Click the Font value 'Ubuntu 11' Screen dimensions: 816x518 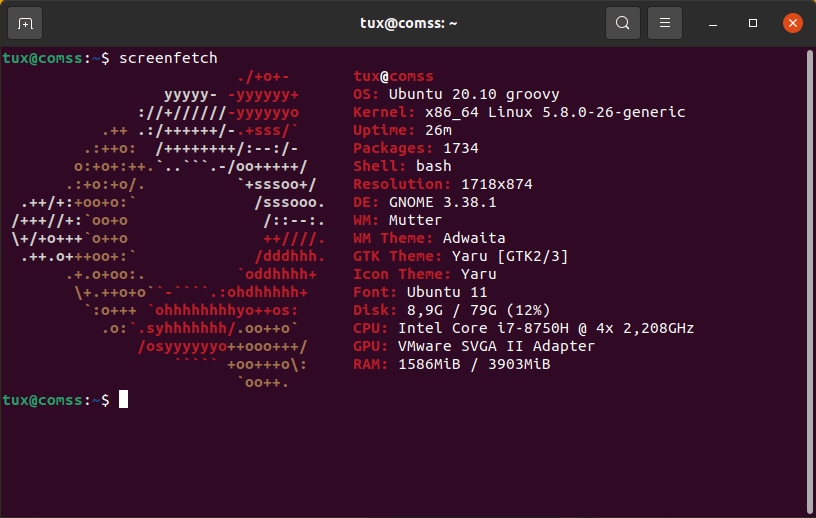click(447, 292)
